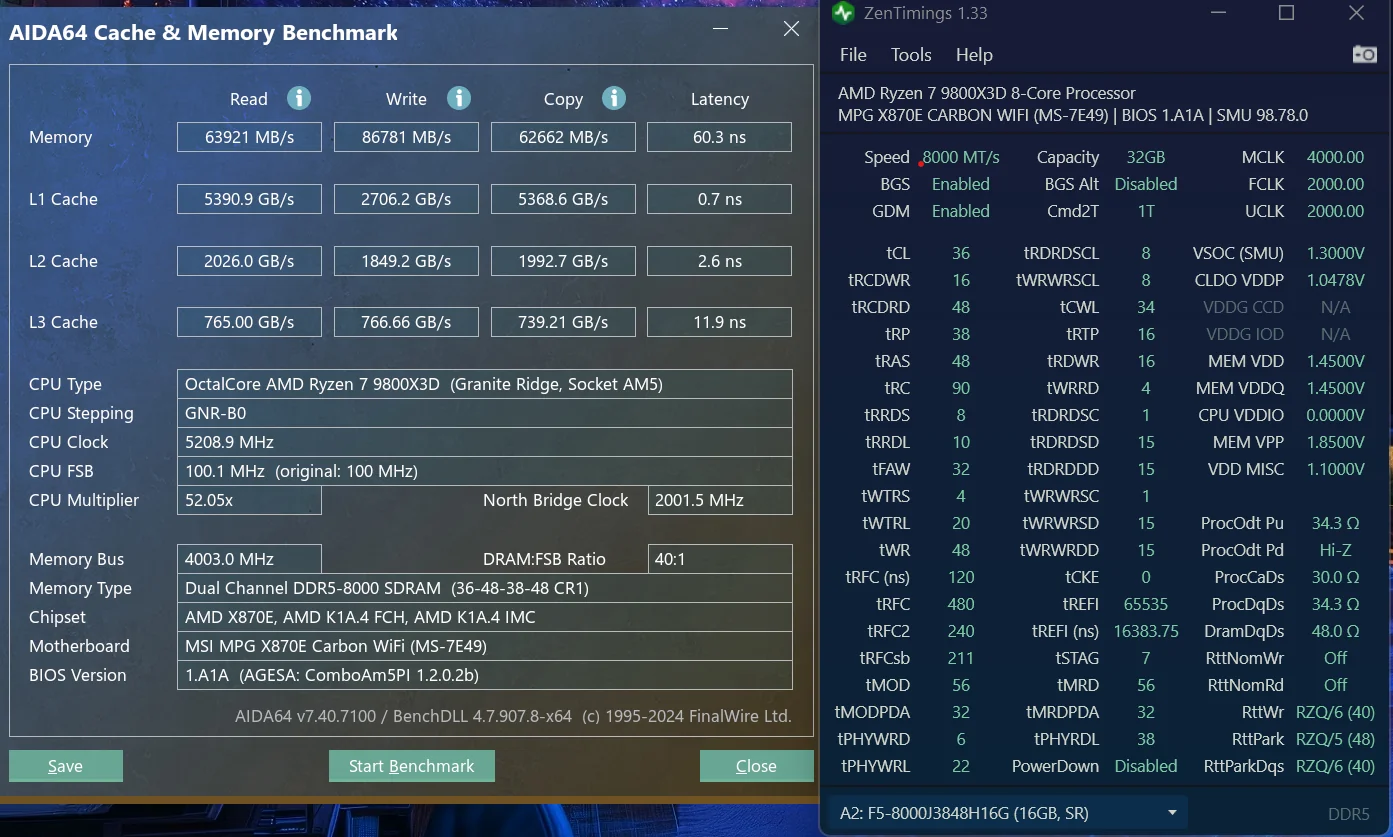Click the L2 Cache latency 2.6 ns
The image size is (1393, 837).
[x=720, y=261]
